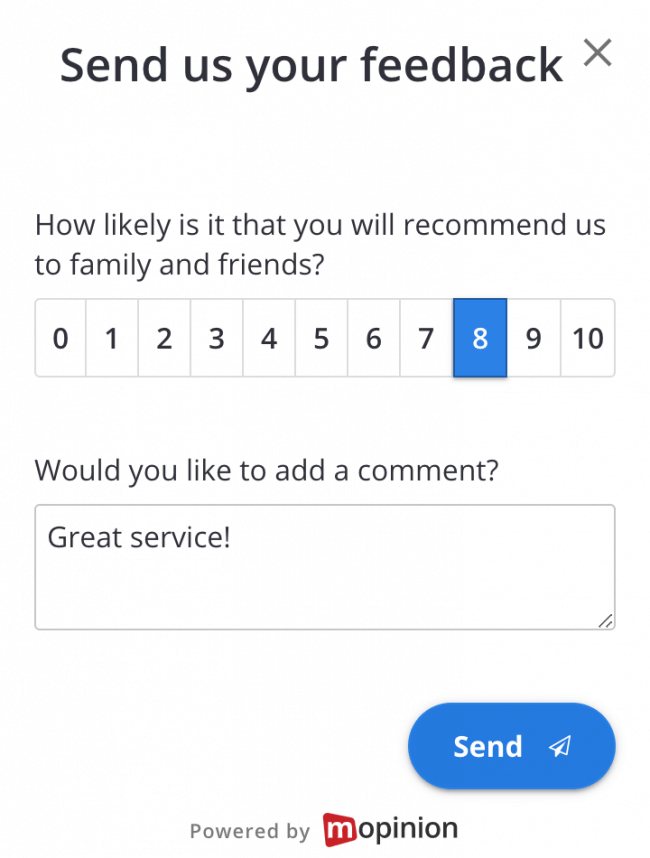
Task: Choose score 5 for recommendation
Action: coord(321,338)
